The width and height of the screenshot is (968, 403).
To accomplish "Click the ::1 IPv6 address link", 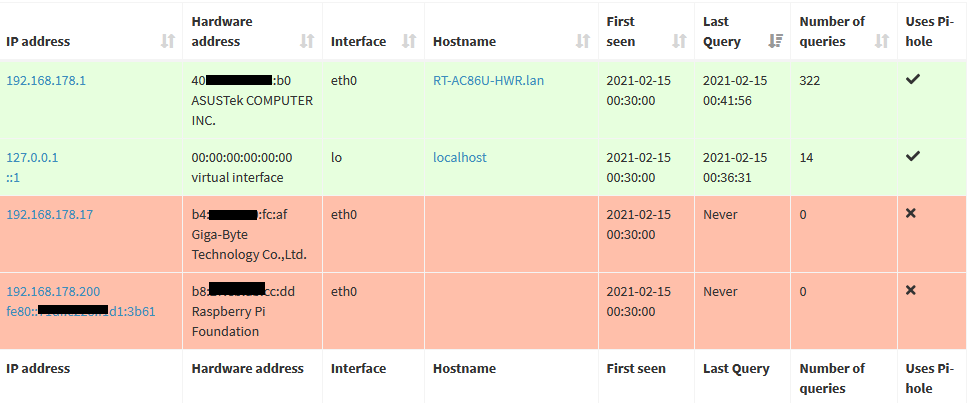I will (x=14, y=177).
